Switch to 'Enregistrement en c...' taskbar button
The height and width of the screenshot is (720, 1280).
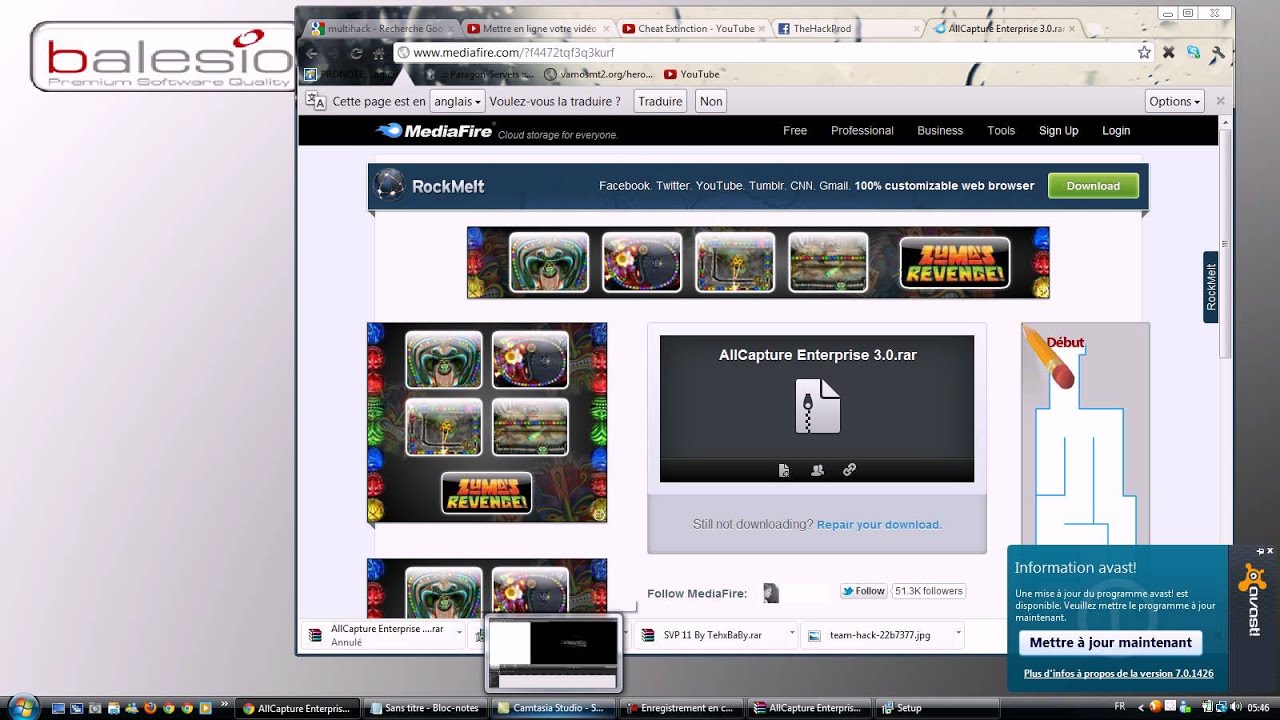[x=682, y=708]
